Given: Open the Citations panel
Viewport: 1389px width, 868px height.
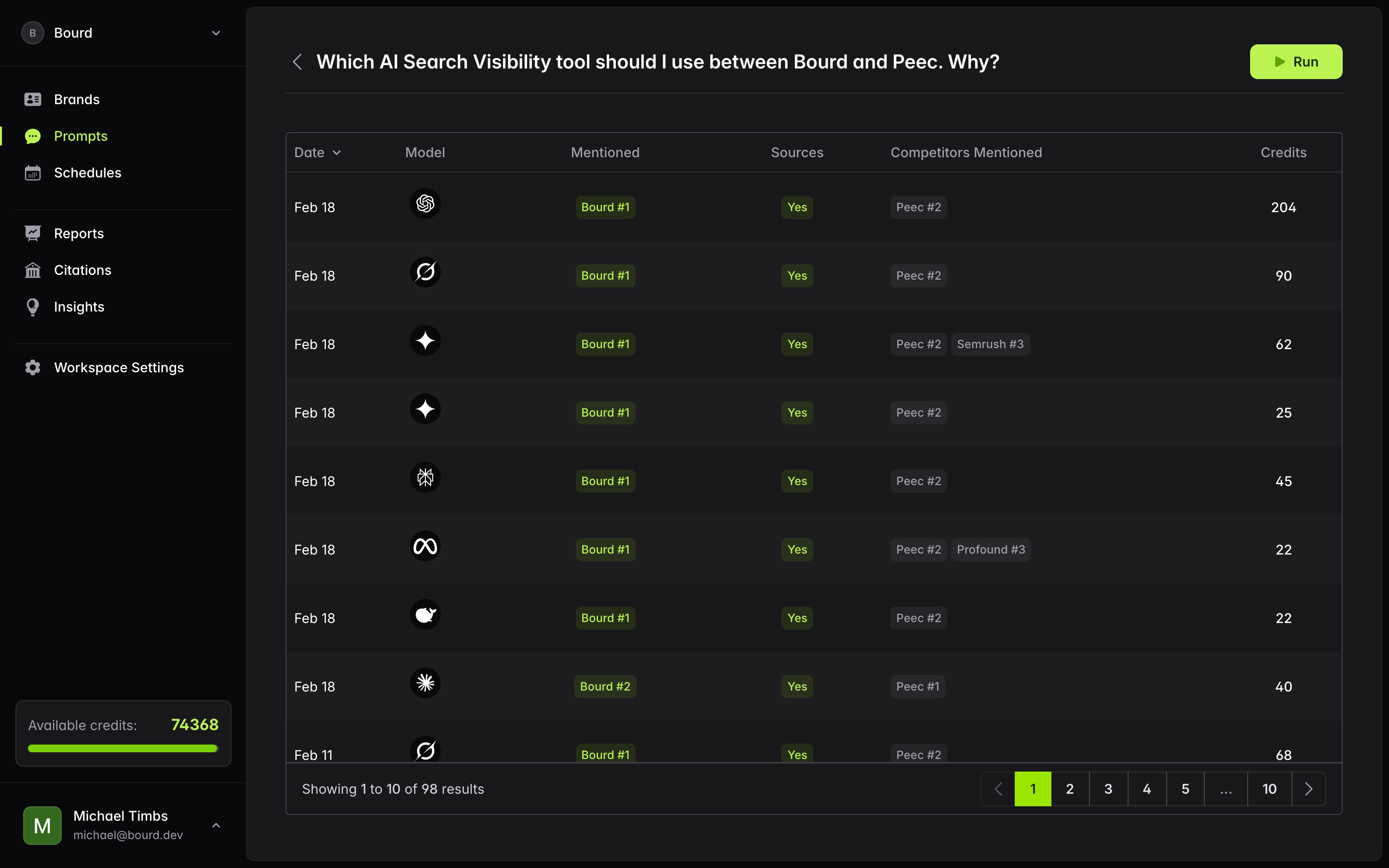Looking at the screenshot, I should [x=82, y=270].
